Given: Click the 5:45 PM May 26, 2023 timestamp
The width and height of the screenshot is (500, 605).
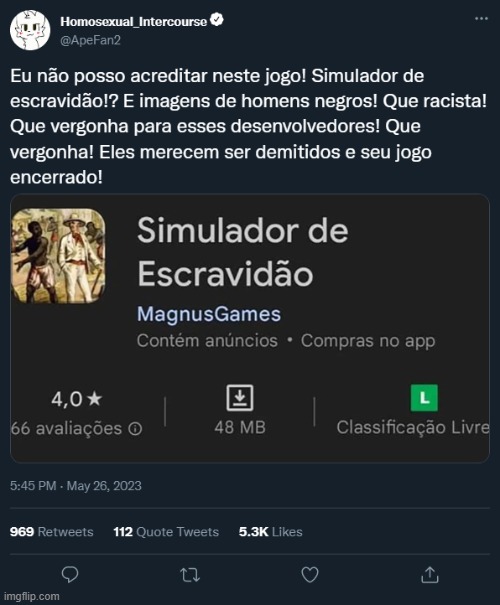Looking at the screenshot, I should coord(76,485).
